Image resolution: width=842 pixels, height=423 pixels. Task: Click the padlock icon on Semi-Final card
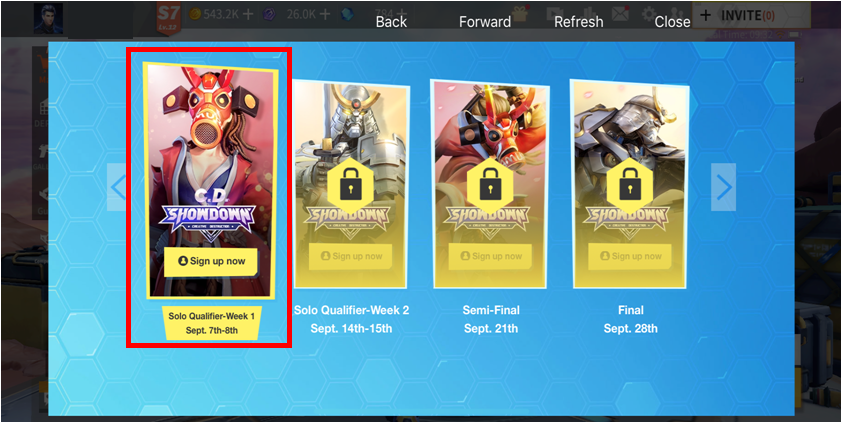point(490,184)
